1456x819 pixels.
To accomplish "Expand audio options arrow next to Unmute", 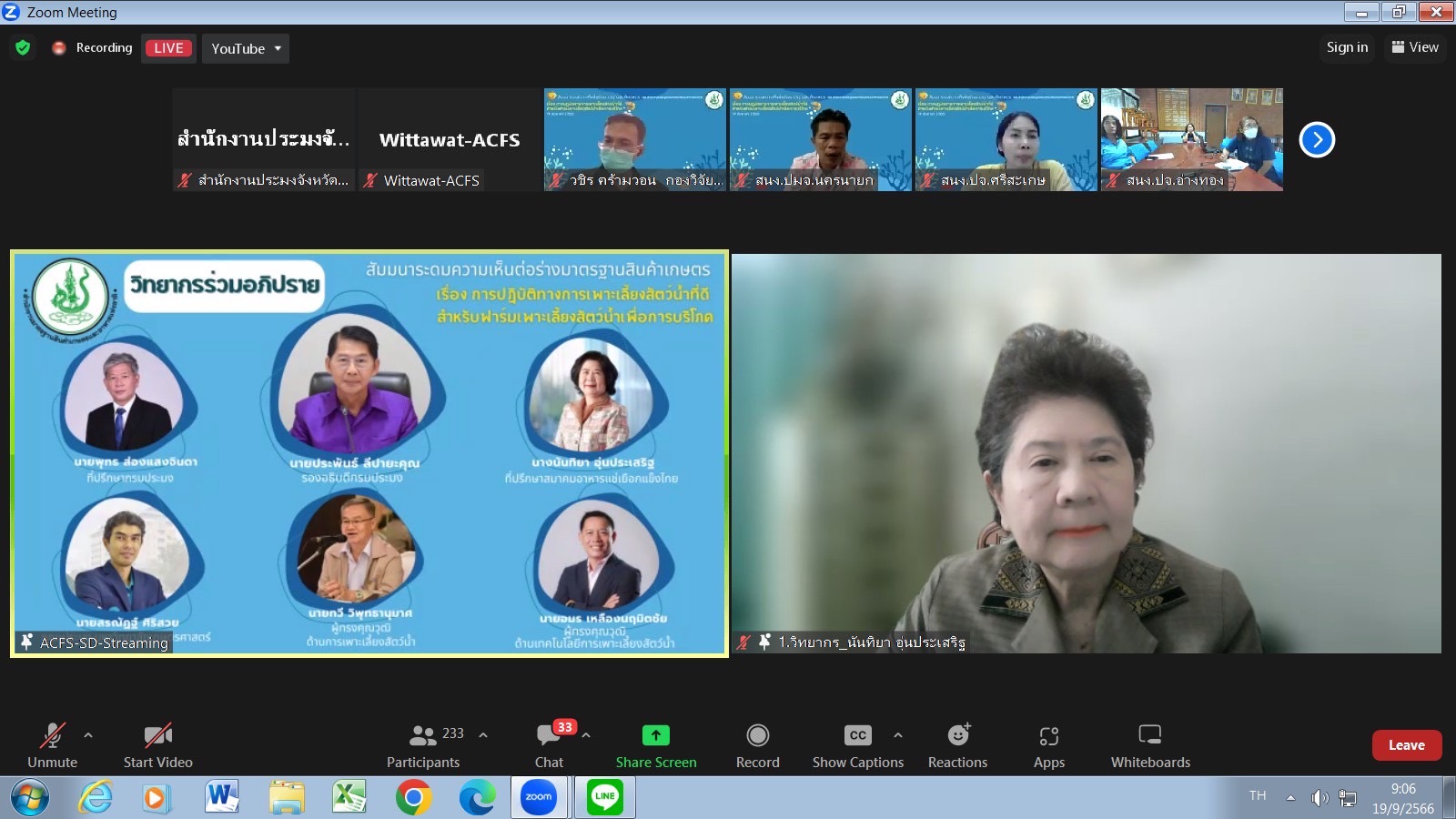I will (88, 735).
